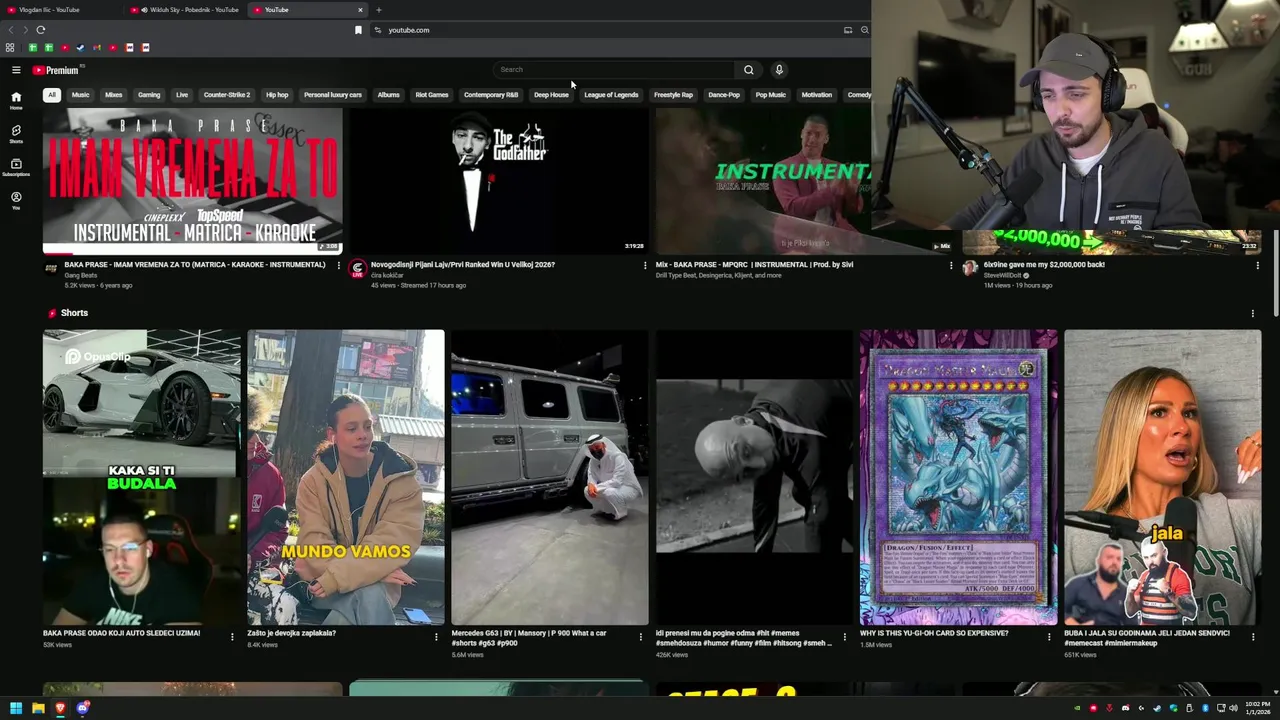Screen dimensions: 1280x720
Task: Play the Mercedes G63 Mansory short thumbnail
Action: (x=550, y=477)
